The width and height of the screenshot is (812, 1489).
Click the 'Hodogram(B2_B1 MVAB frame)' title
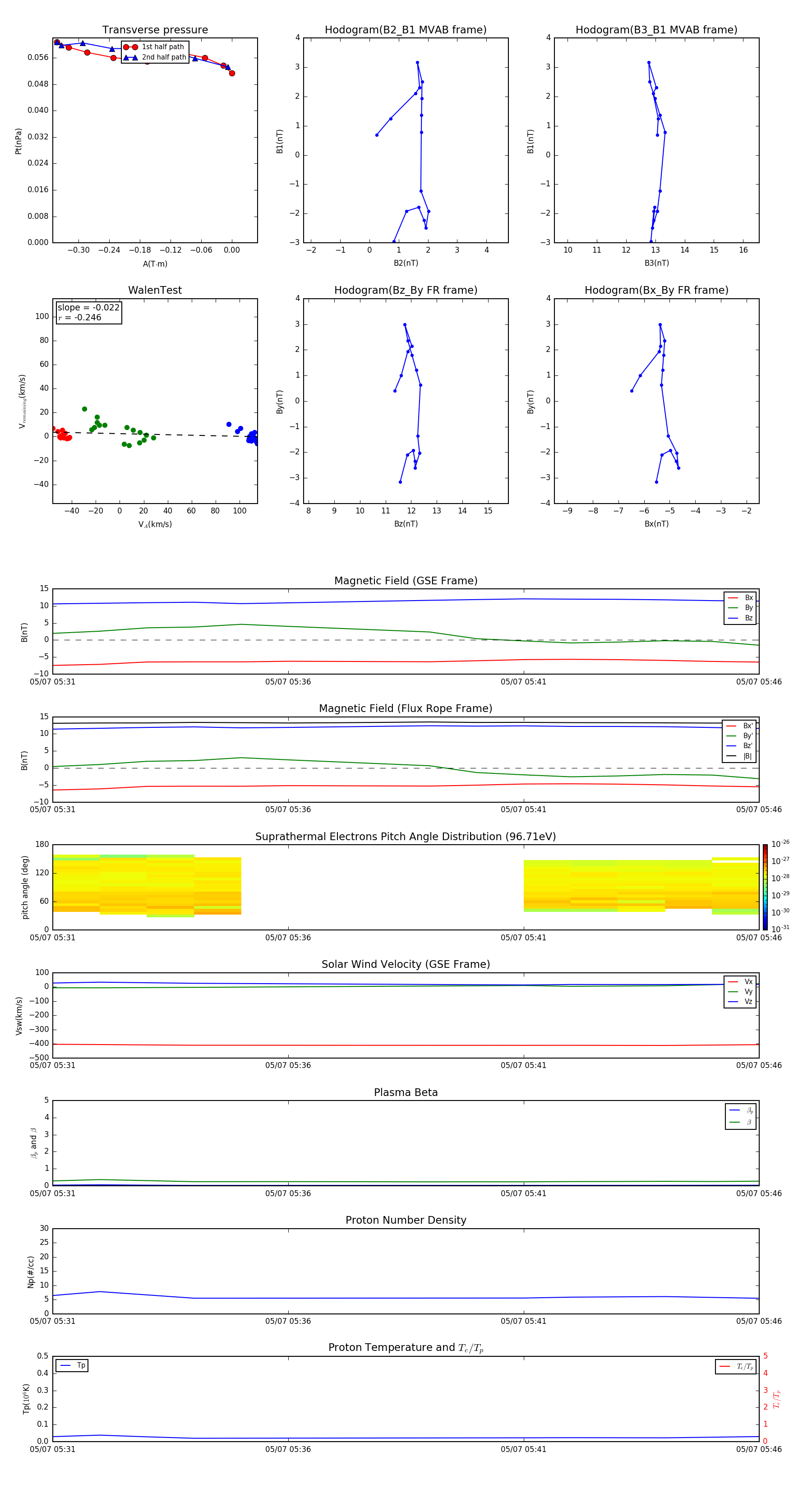click(406, 30)
